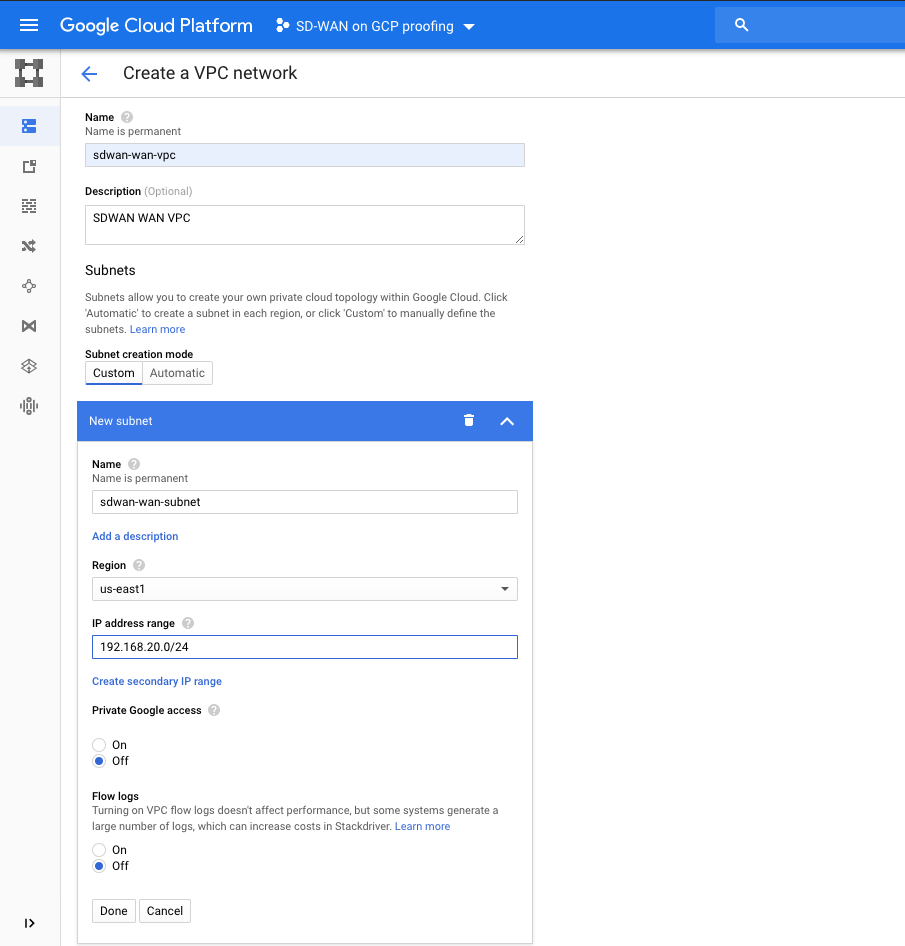The width and height of the screenshot is (905, 946).
Task: Delete the new subnet with trash icon
Action: click(x=469, y=421)
